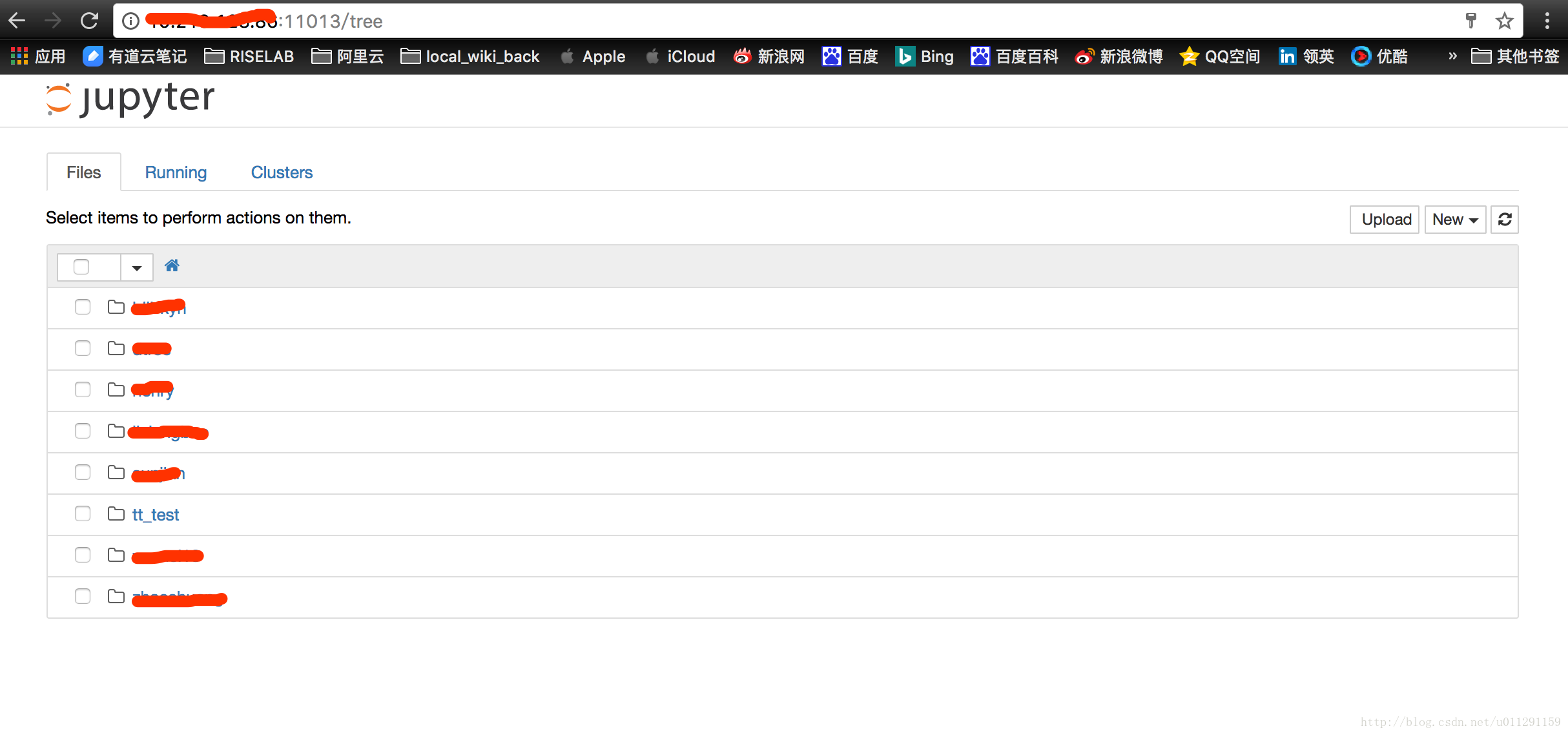Toggle the top-level checkbox to select all
The height and width of the screenshot is (735, 1568).
(82, 265)
